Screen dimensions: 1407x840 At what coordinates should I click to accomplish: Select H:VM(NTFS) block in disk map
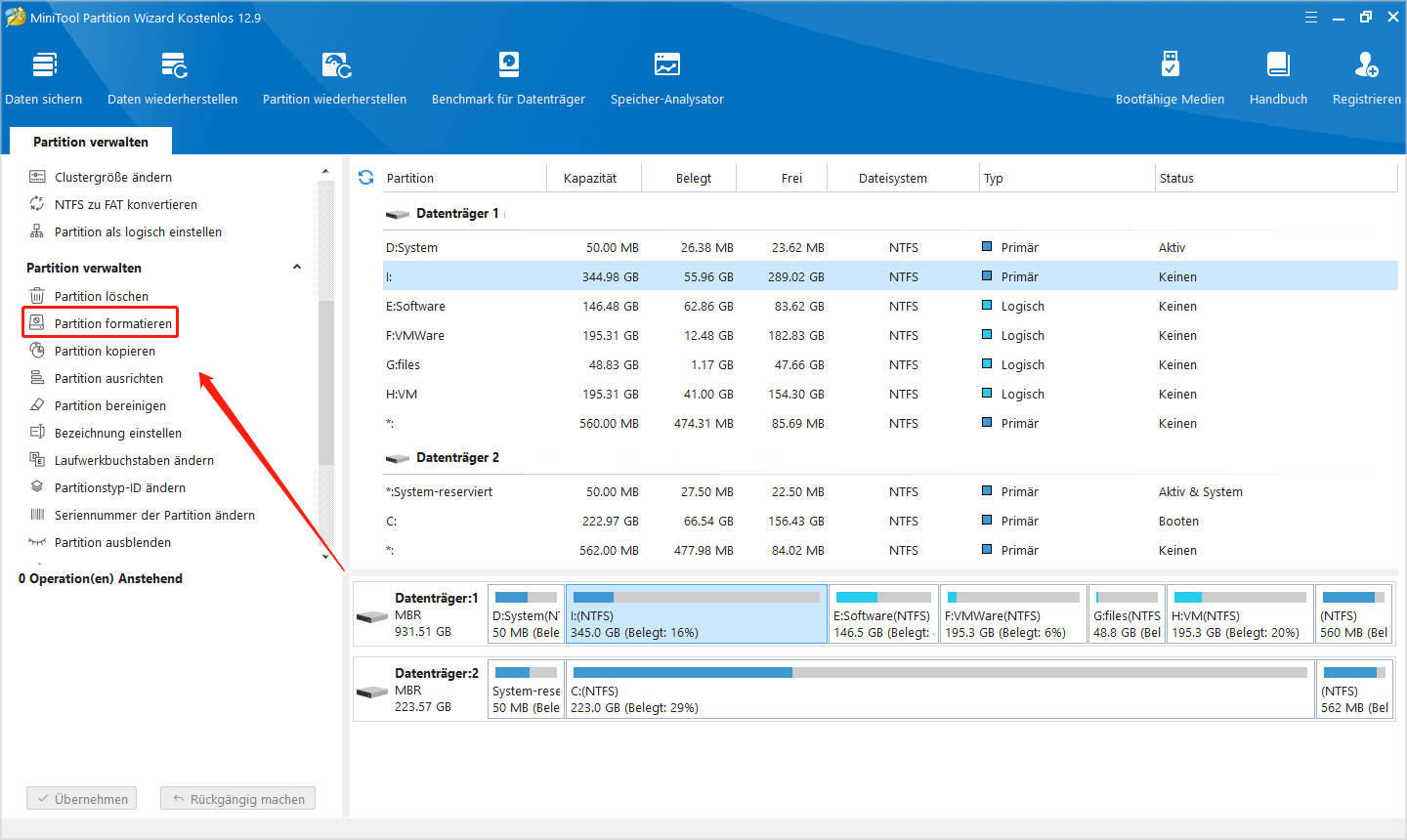pos(1240,613)
